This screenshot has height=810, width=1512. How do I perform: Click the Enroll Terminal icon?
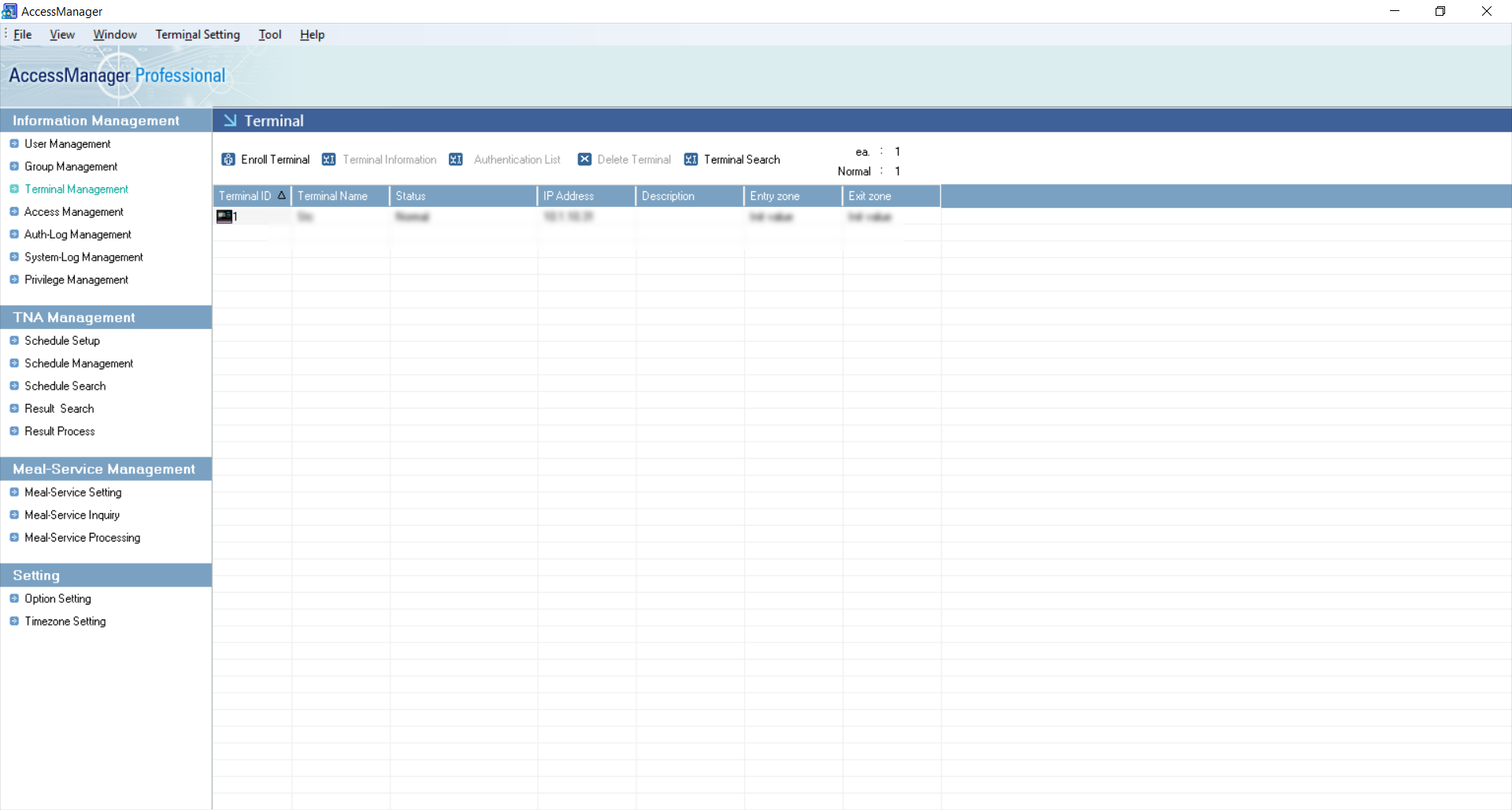228,159
